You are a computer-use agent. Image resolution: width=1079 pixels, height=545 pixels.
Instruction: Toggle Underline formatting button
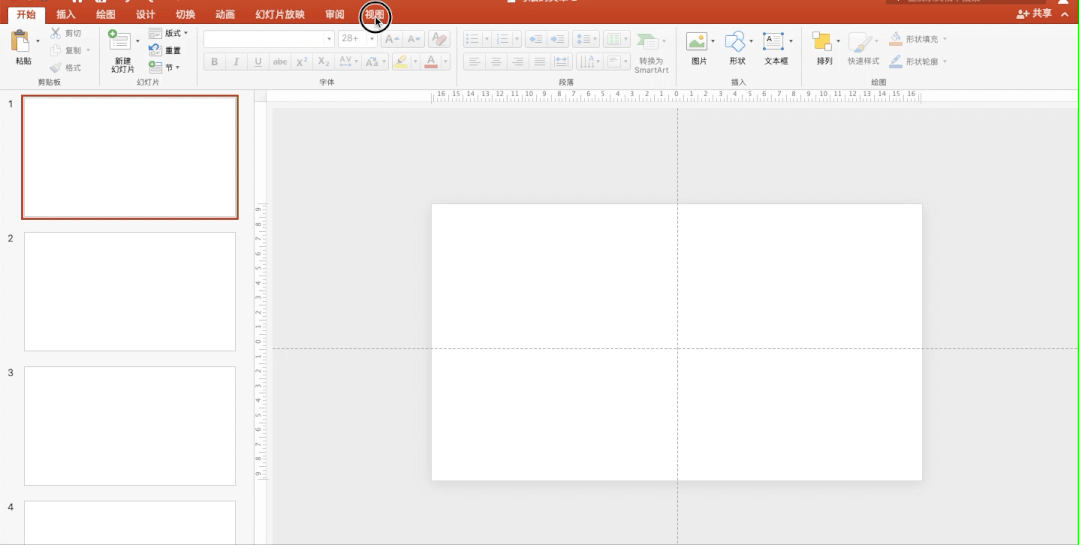(x=258, y=62)
